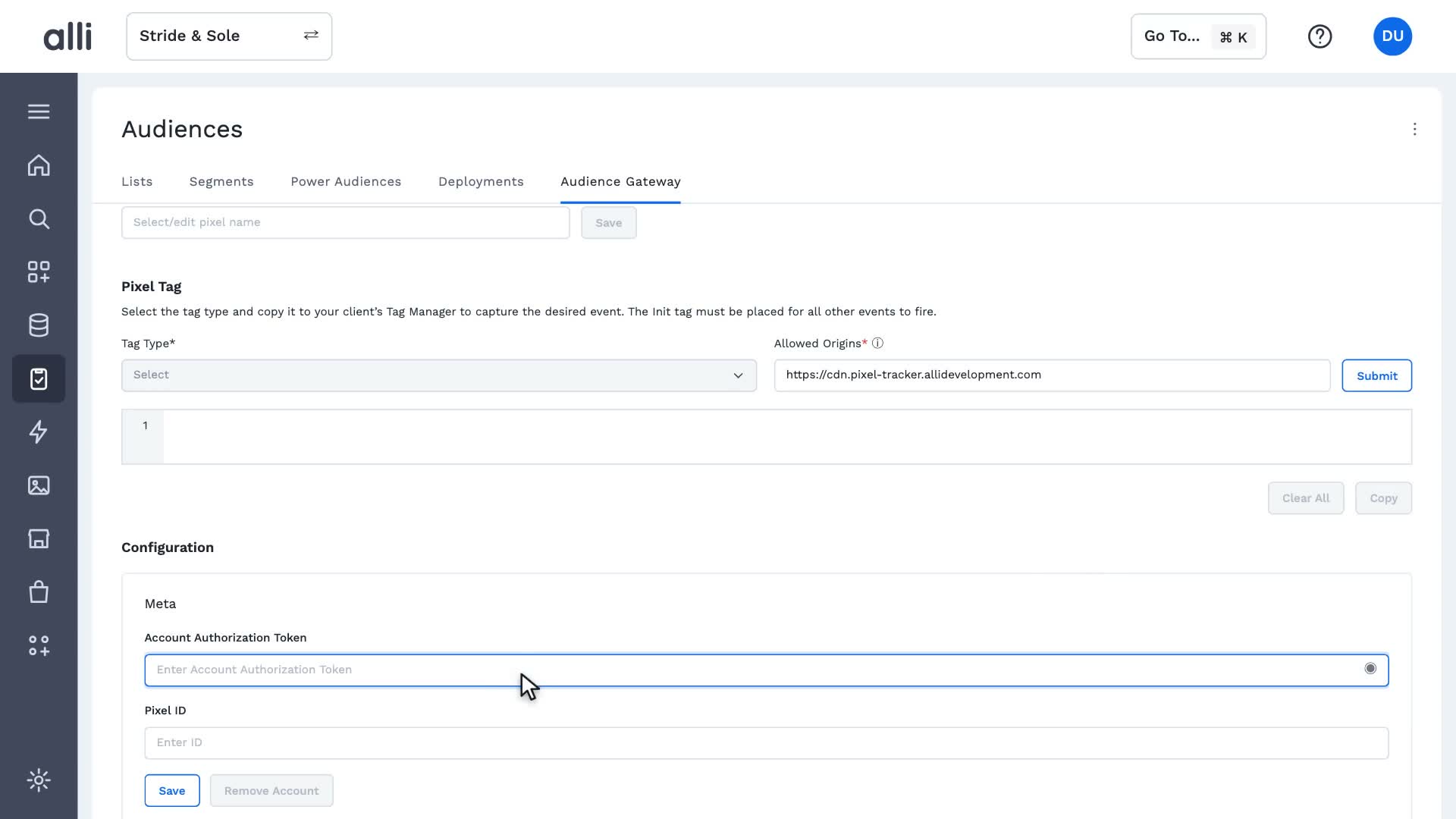
Task: Switch to the Segments tab
Action: (221, 182)
